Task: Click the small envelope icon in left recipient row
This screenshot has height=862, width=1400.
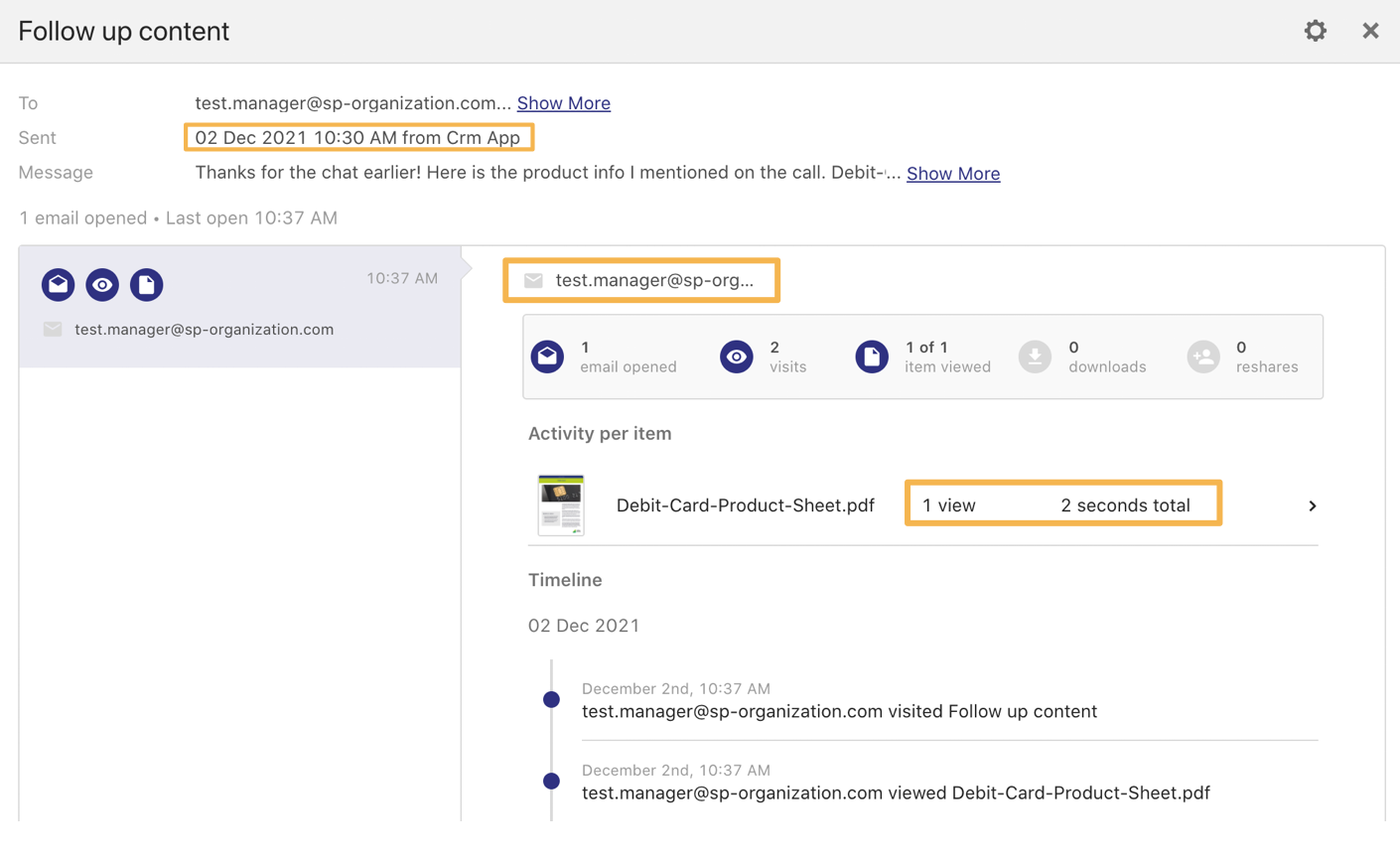Action: (x=53, y=330)
